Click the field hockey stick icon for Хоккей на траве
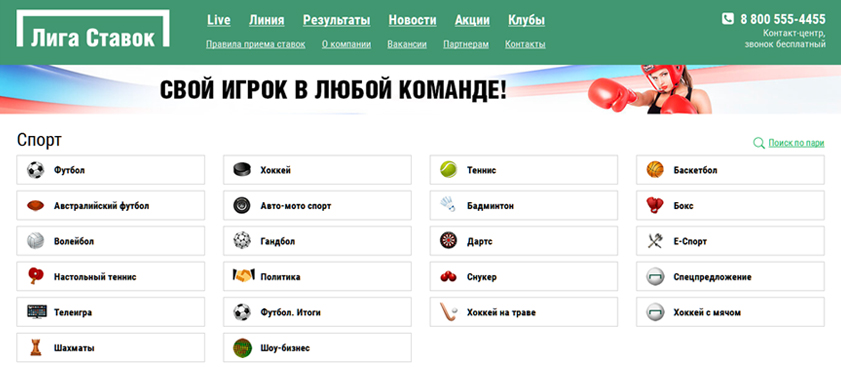841x368 pixels. click(448, 312)
